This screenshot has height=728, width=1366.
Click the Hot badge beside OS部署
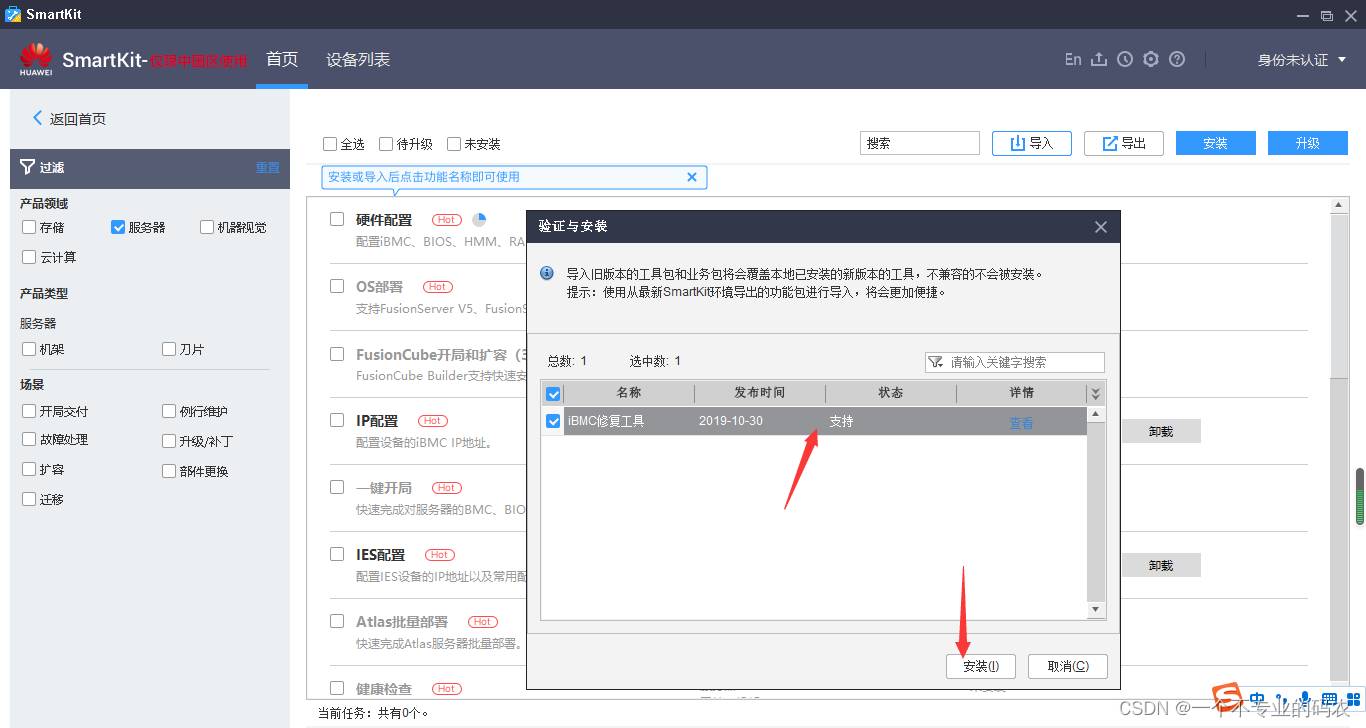[438, 286]
